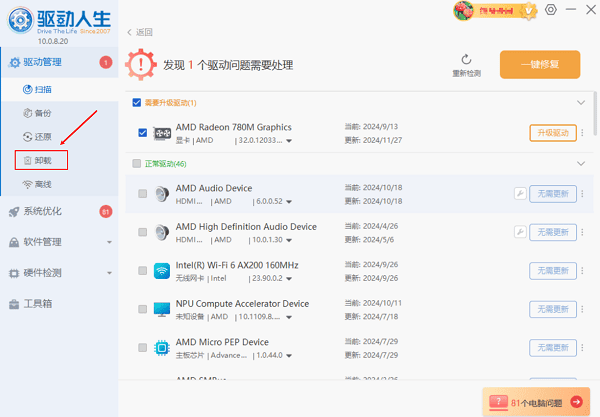600x417 pixels.
Task: Click the back arrow next to 返回
Action: [x=129, y=32]
